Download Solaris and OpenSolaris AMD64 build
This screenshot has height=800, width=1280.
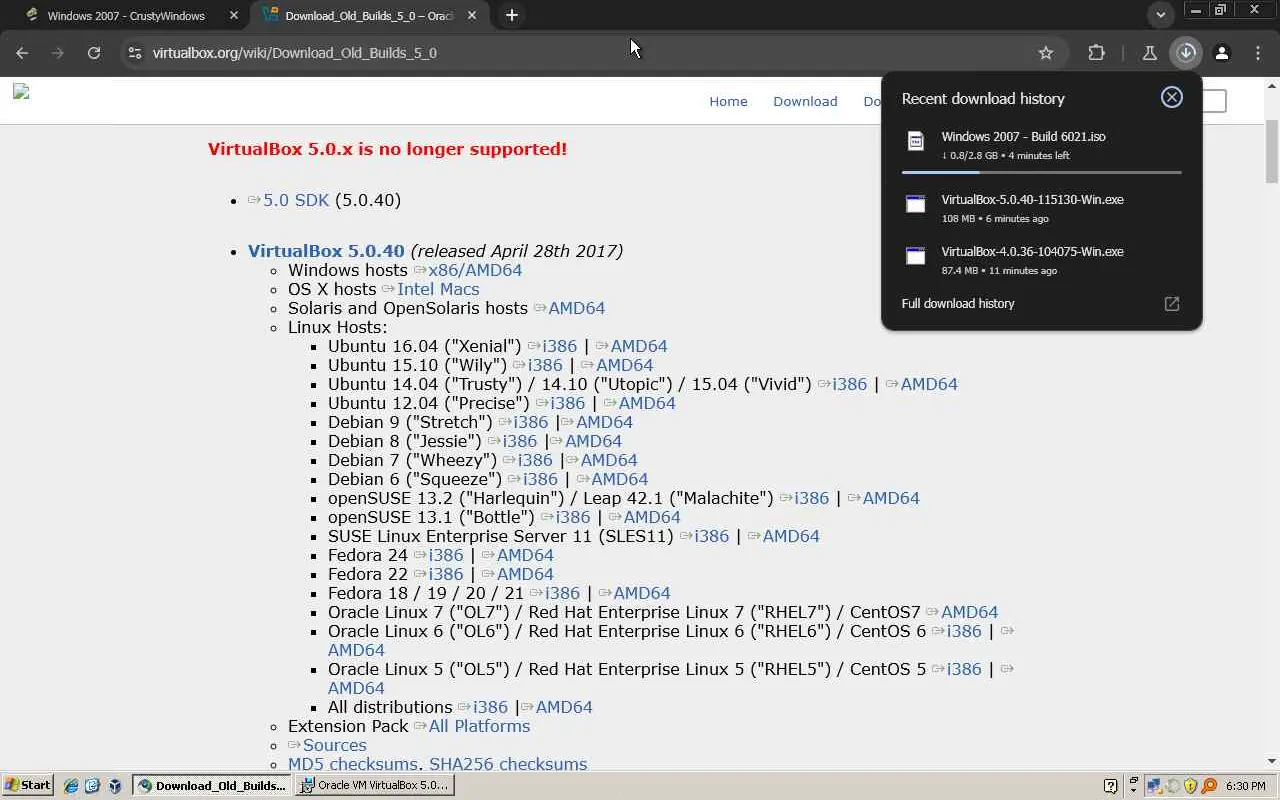click(576, 308)
